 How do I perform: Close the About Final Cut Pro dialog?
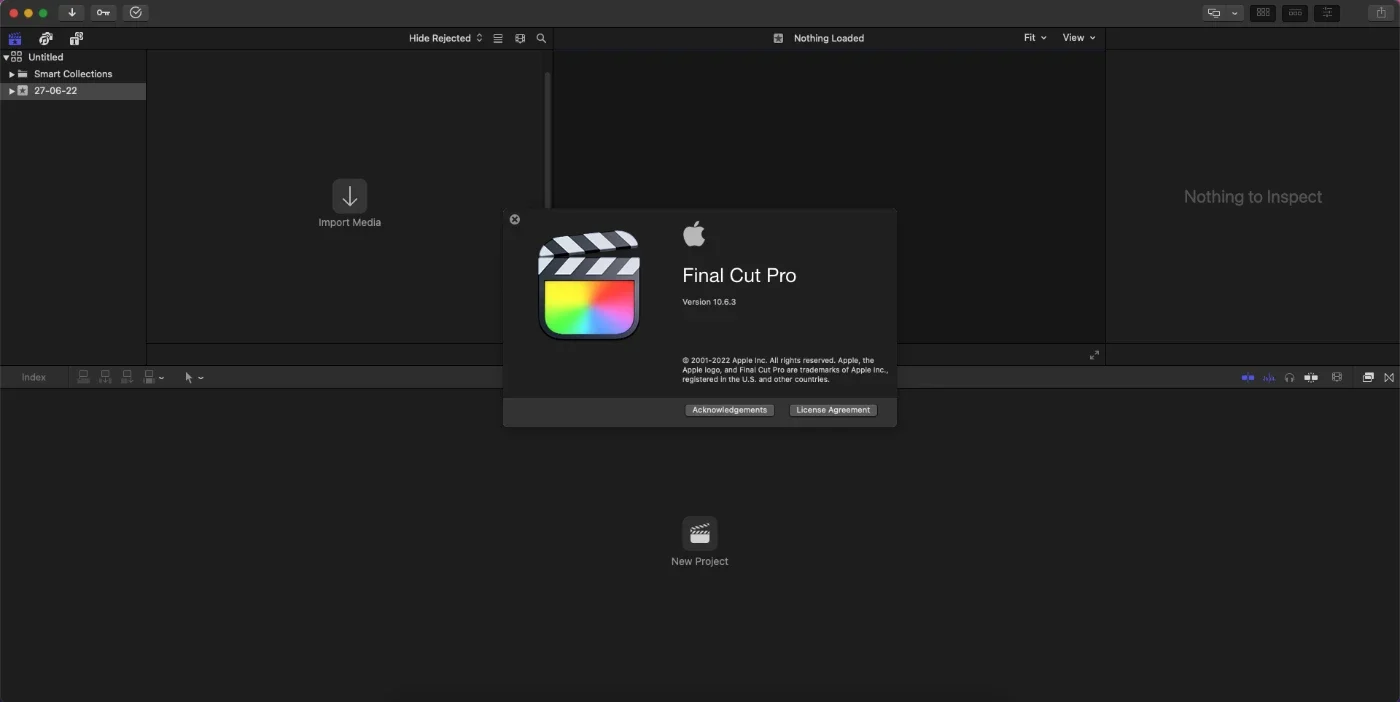pyautogui.click(x=515, y=219)
